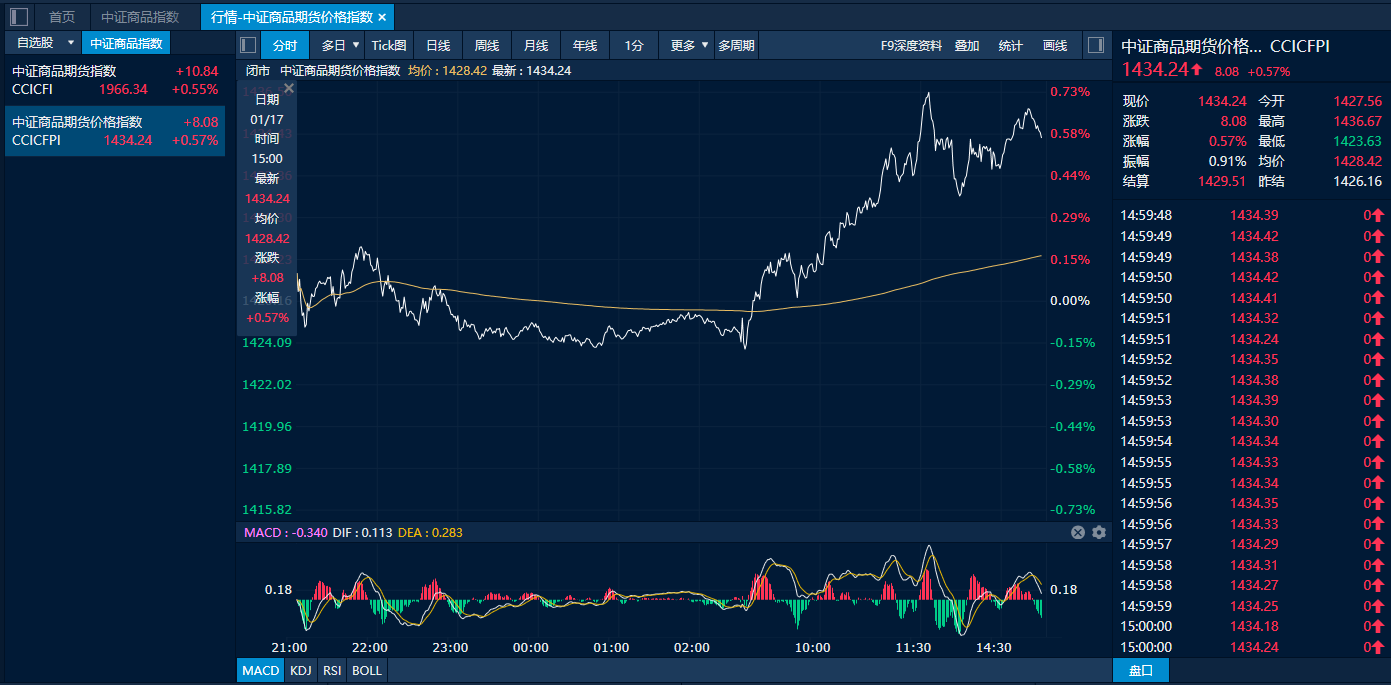Switch to the 中证商品指数 top tab

[x=140, y=17]
